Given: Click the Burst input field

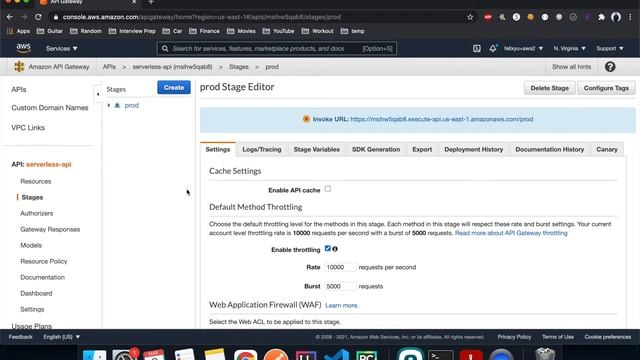Looking at the screenshot, I should [x=340, y=286].
